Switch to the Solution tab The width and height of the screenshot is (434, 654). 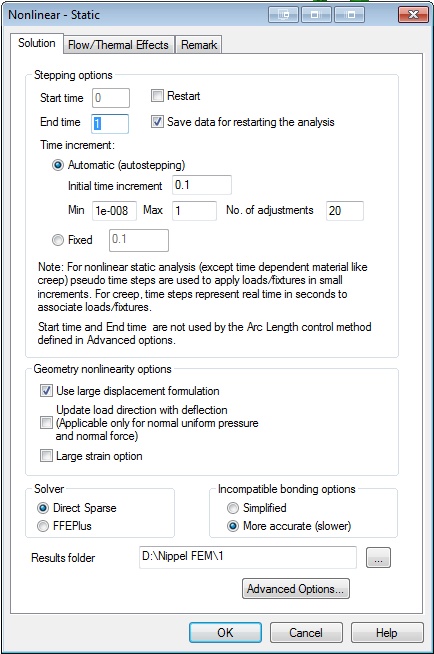point(37,43)
